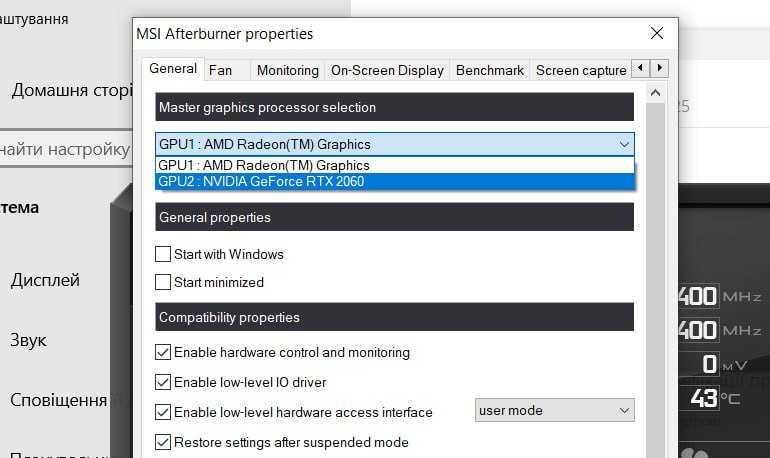Switch to the Benchmark tab

tap(490, 70)
